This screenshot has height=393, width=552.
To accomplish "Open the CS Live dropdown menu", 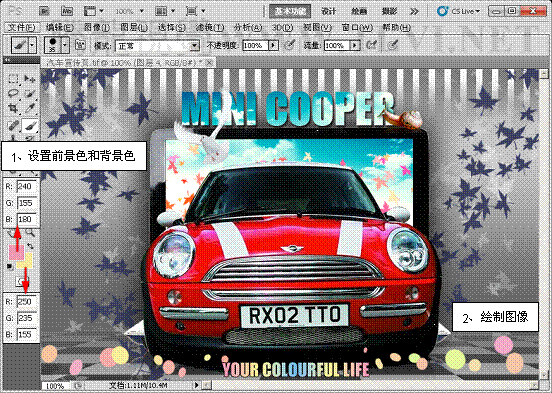I will (x=458, y=11).
